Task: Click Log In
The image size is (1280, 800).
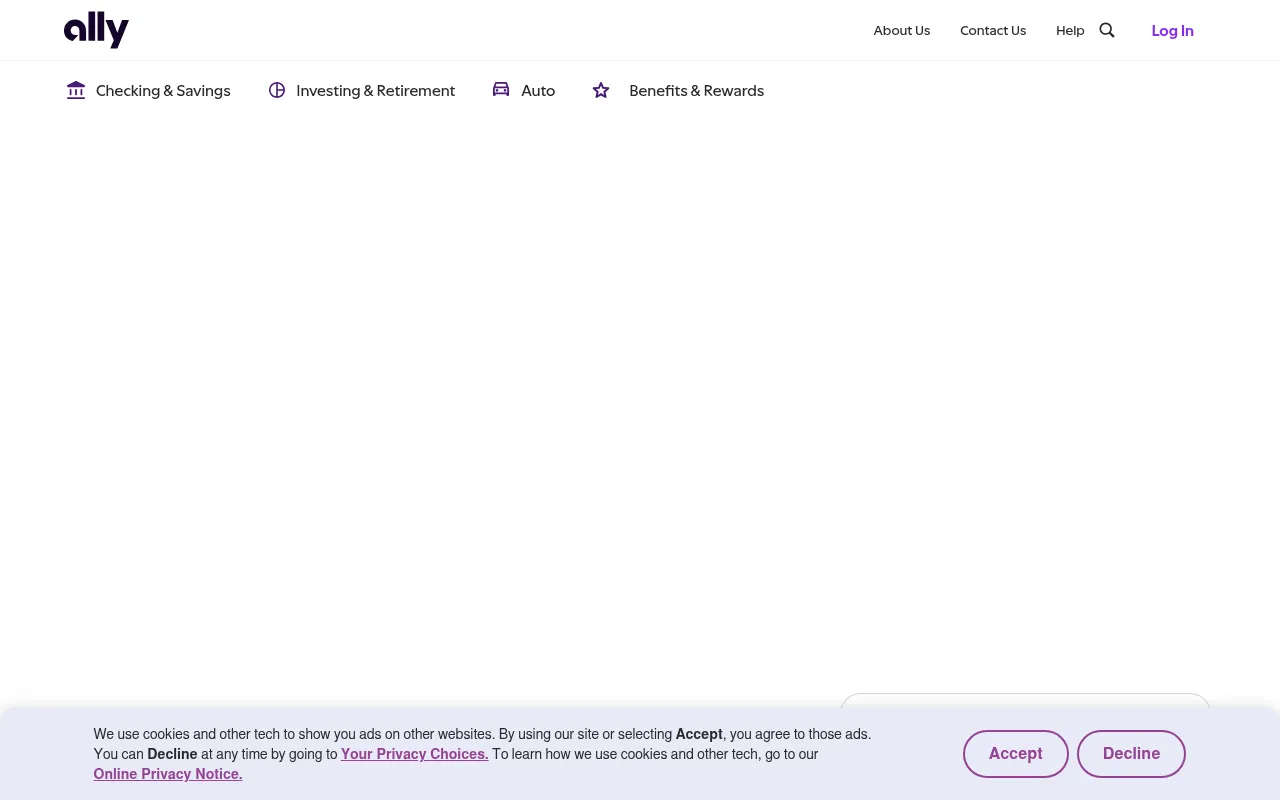Action: click(x=1172, y=31)
